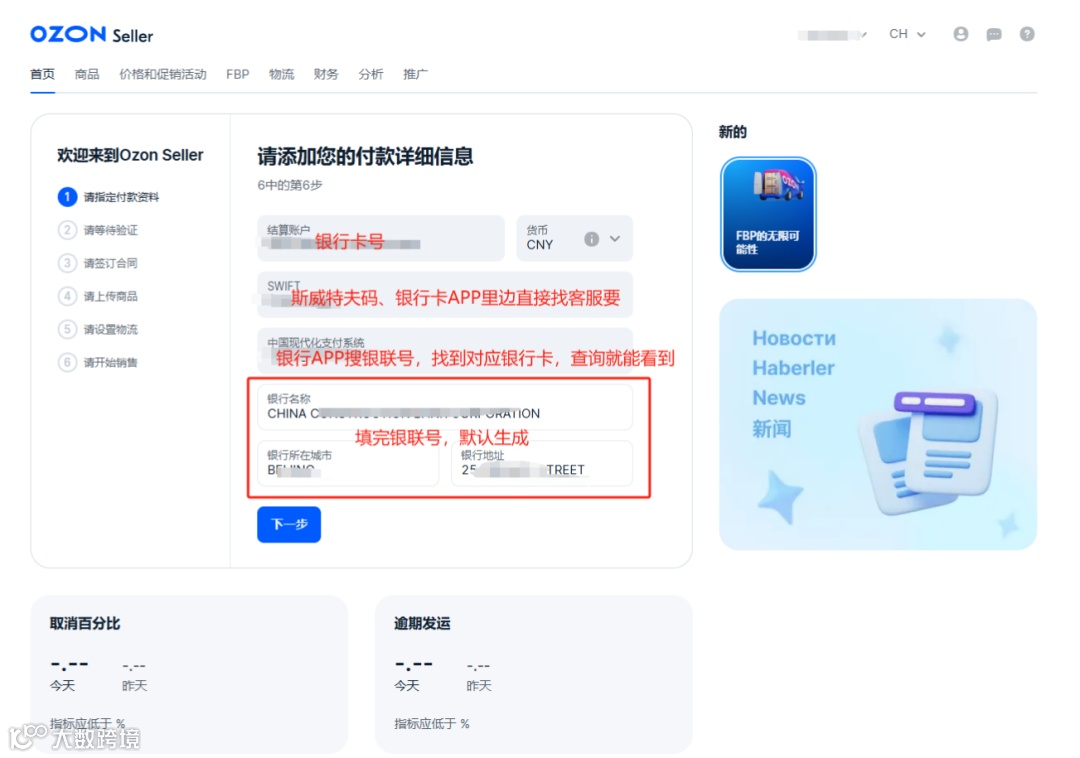The width and height of the screenshot is (1080, 758).
Task: Click the SWIFT code input field
Action: tap(445, 295)
